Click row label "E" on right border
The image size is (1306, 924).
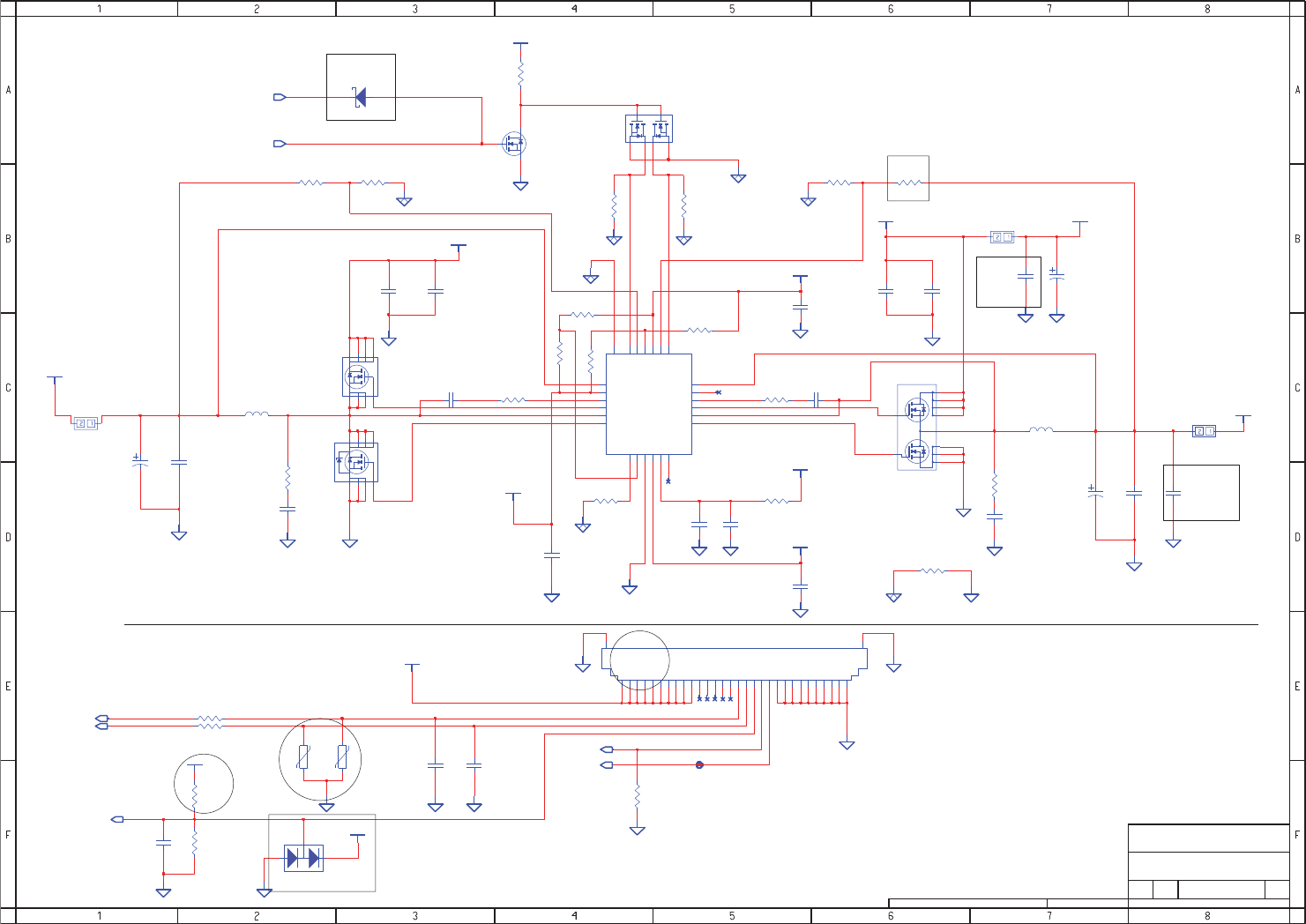click(1297, 686)
